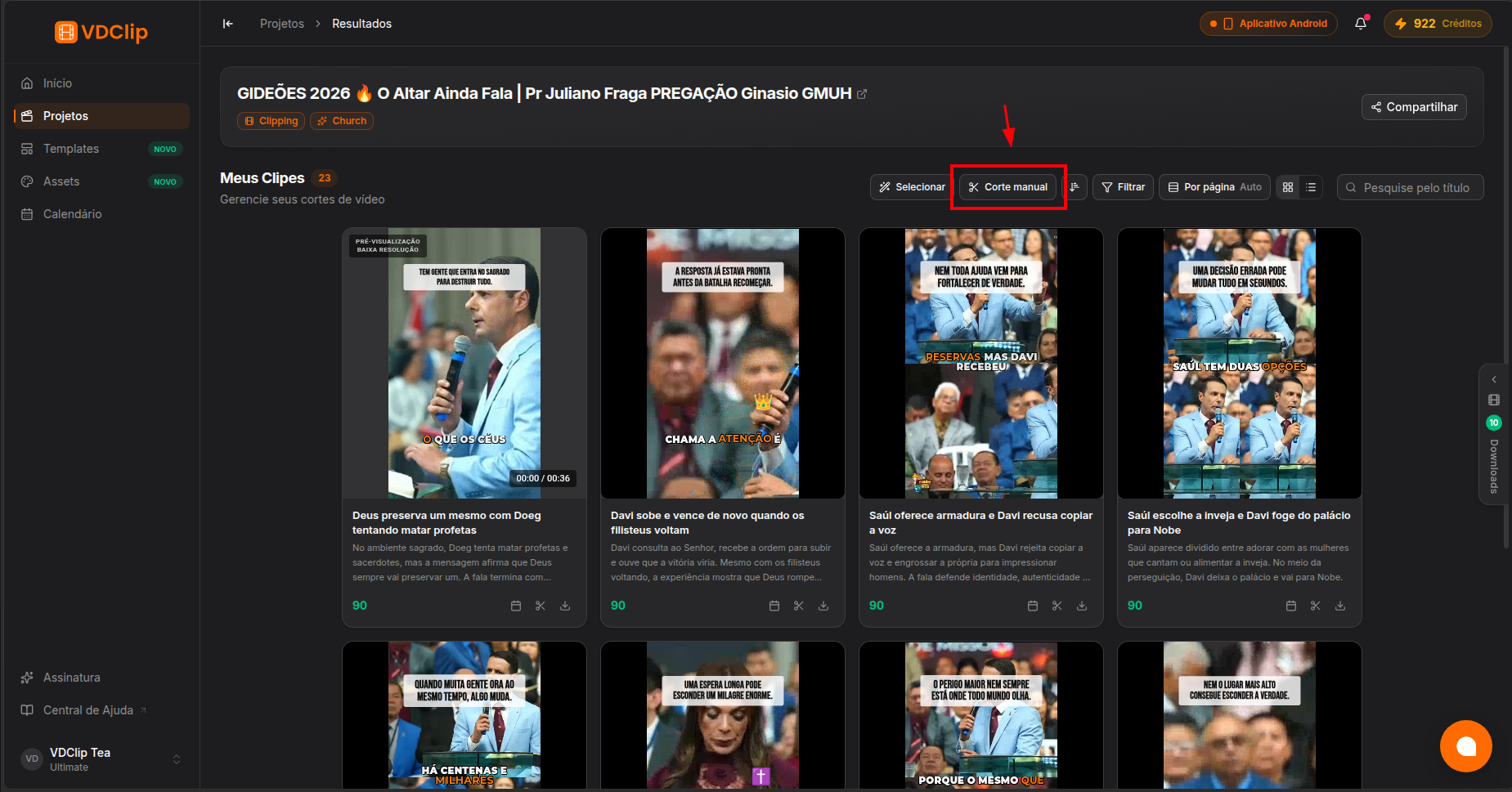Open Assinatura in the sidebar
This screenshot has width=1512, height=792.
tap(101, 678)
